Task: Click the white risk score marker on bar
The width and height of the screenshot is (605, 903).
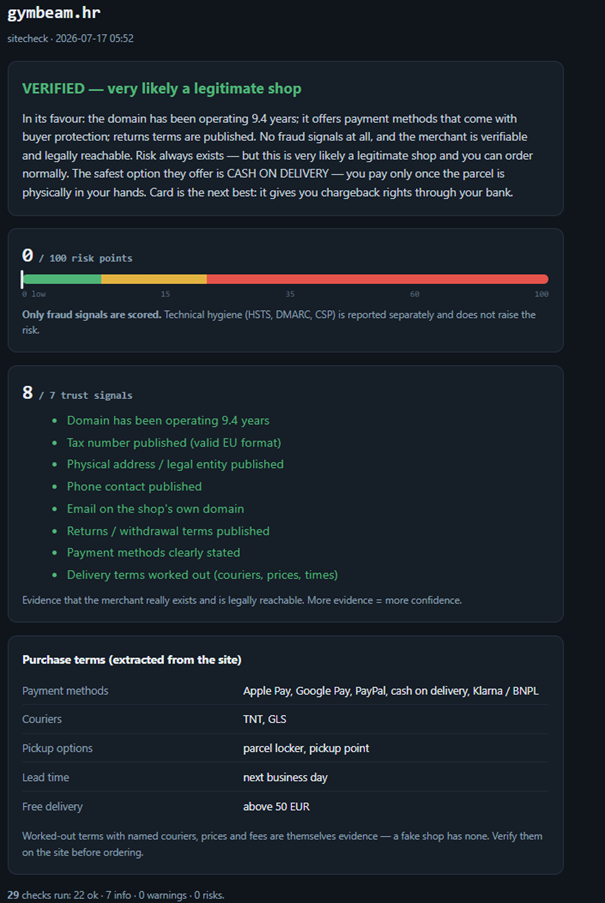Action: pos(22,279)
